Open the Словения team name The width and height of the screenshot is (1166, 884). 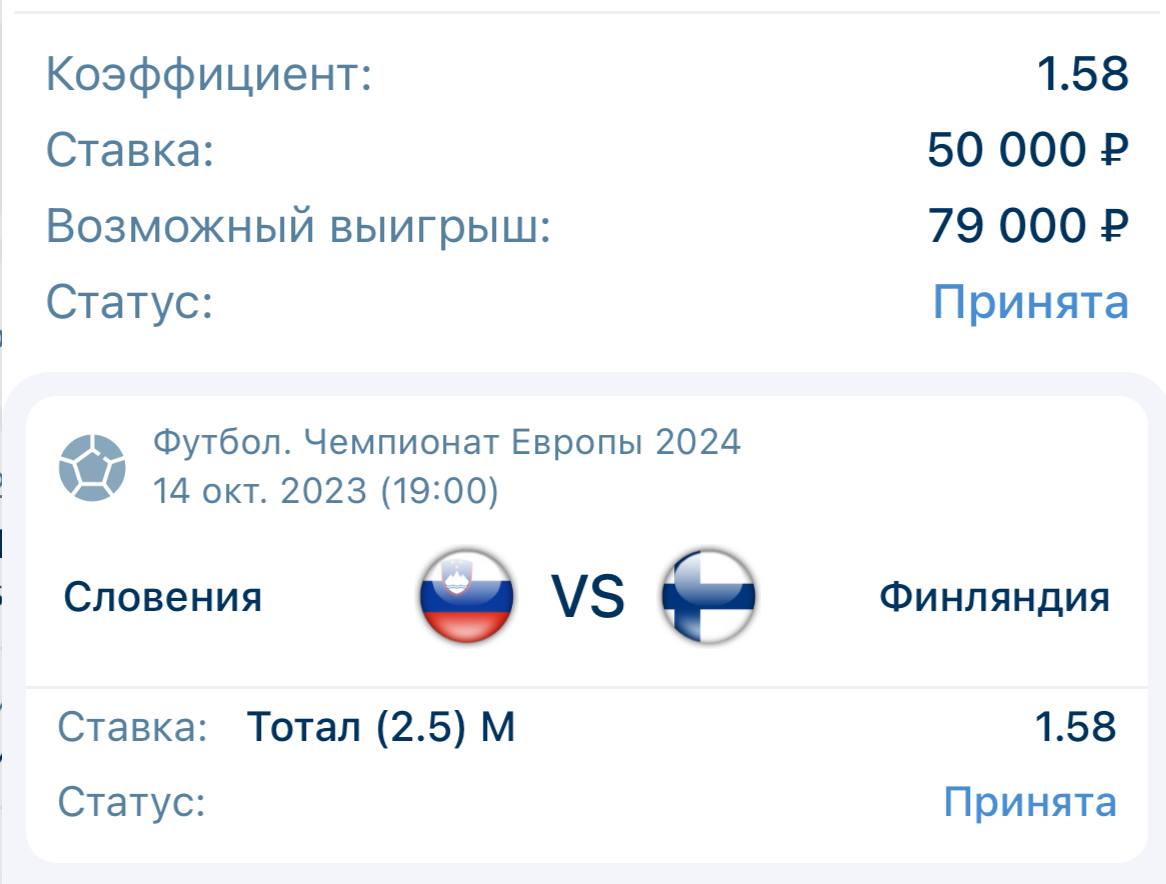pos(163,598)
